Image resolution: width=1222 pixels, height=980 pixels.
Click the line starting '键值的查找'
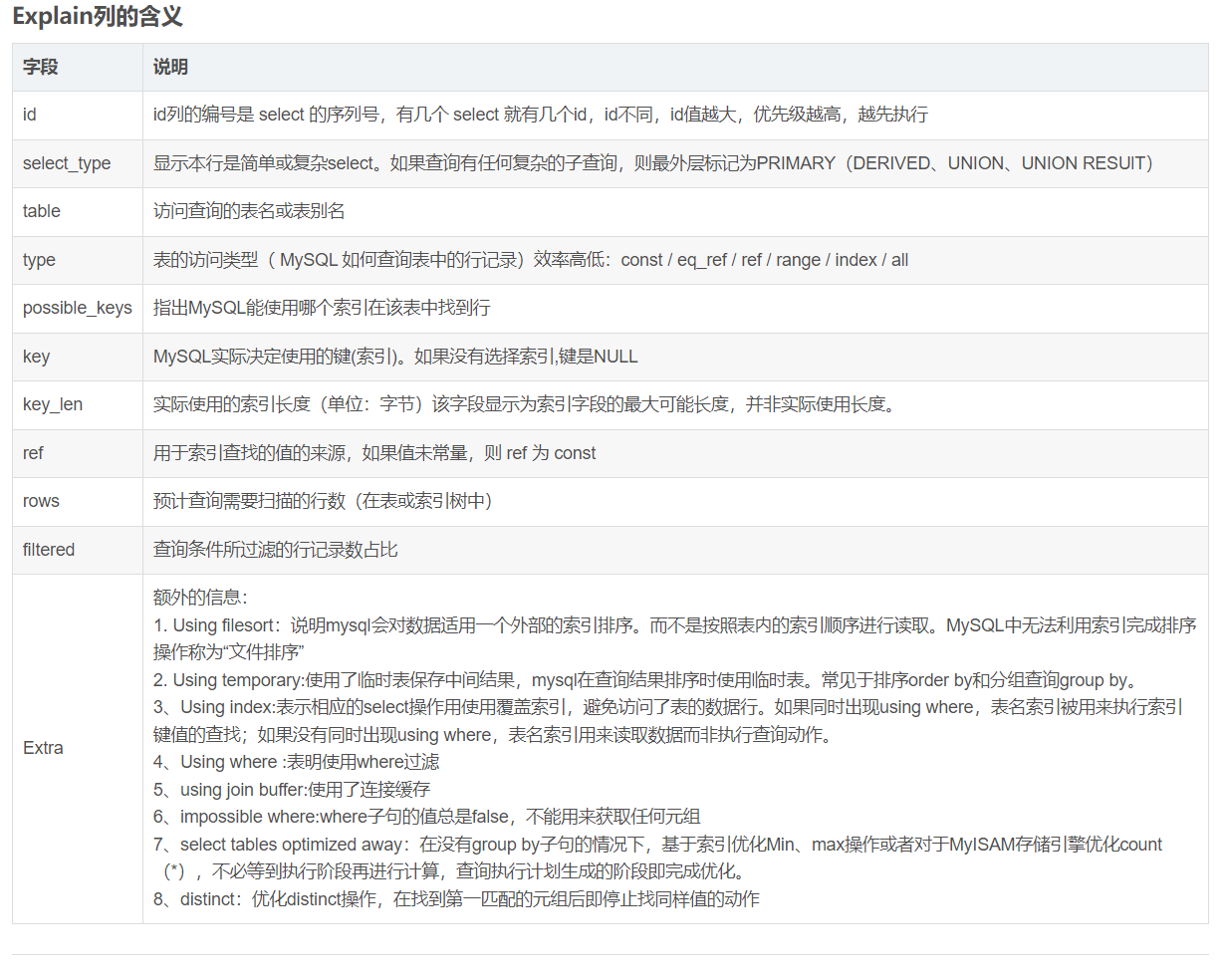pyautogui.click(x=492, y=735)
